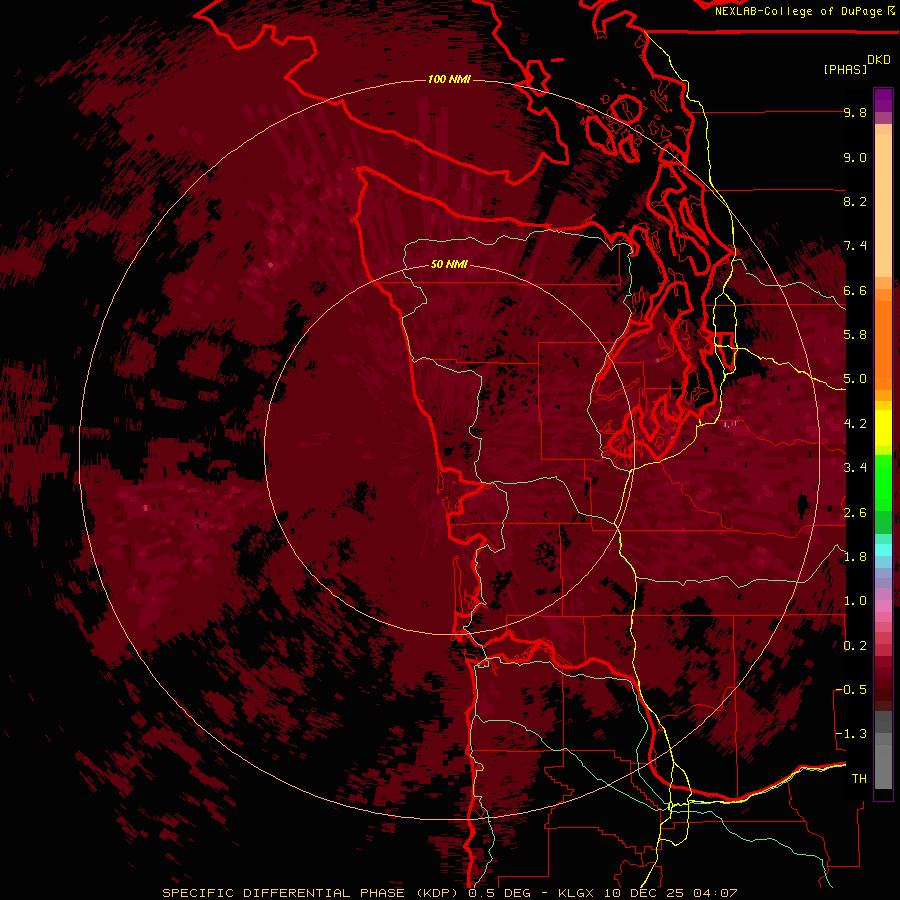Click the -1.3 scale value
900x900 pixels.
(x=851, y=734)
